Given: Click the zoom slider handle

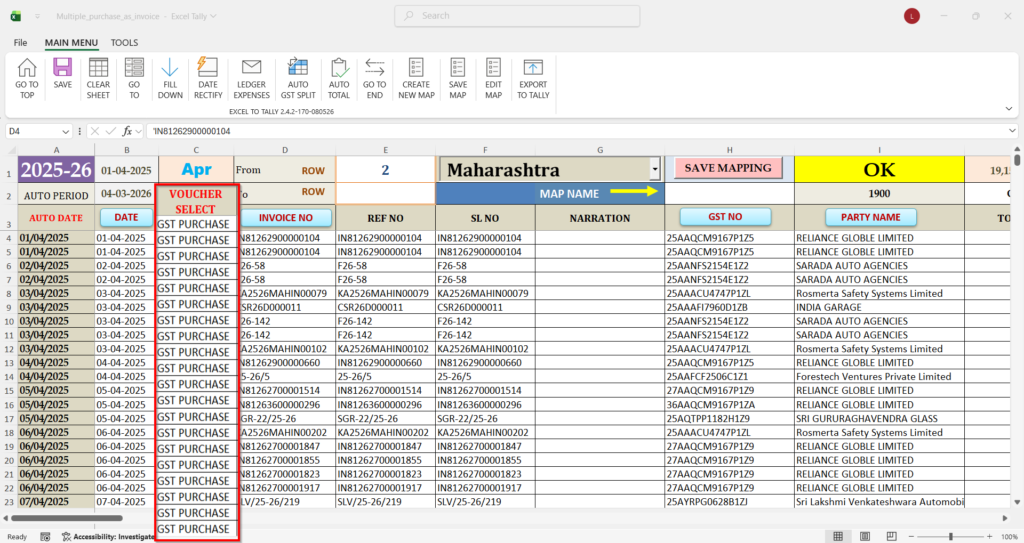Looking at the screenshot, I should (951, 536).
